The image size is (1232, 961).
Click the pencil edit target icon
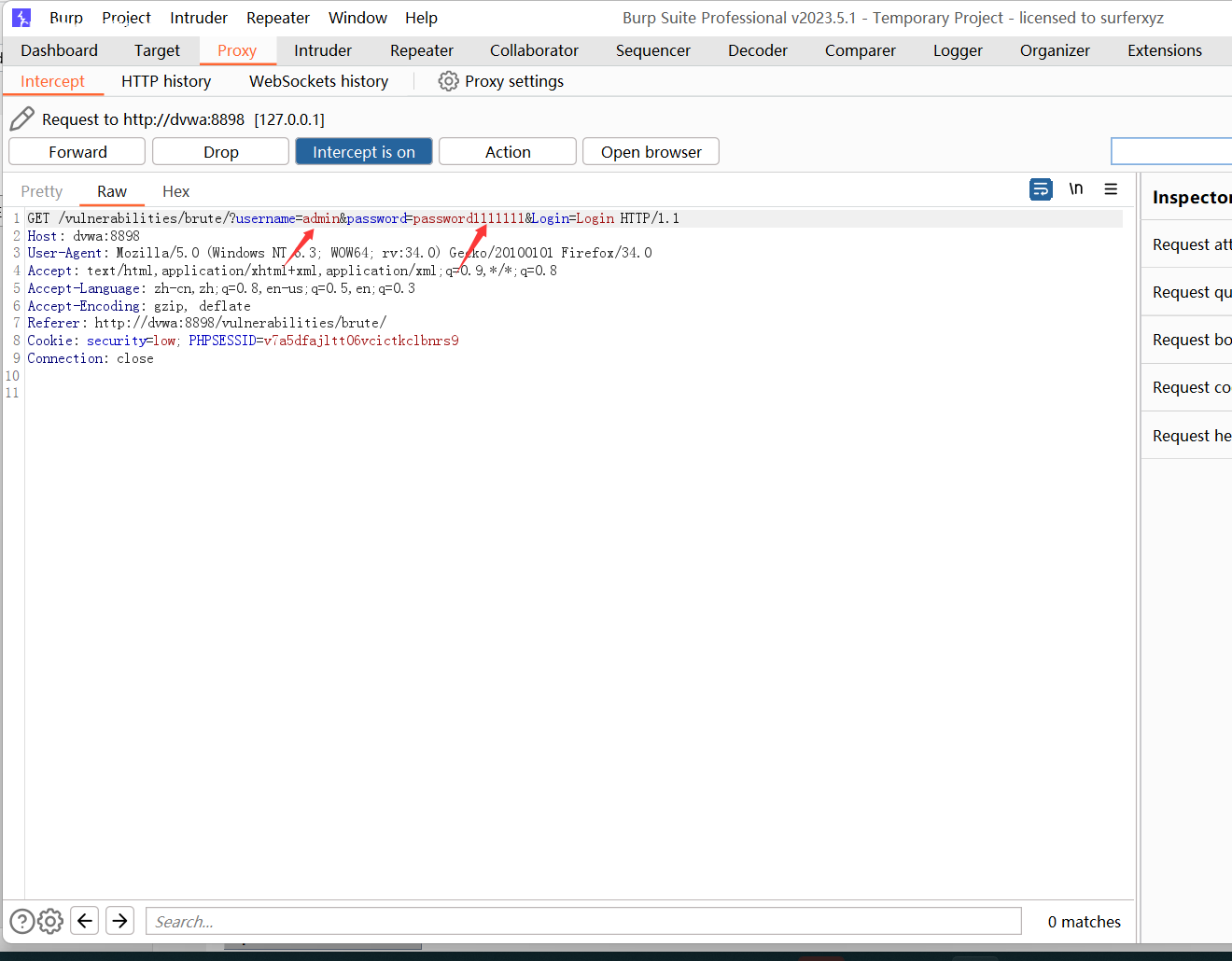(22, 118)
